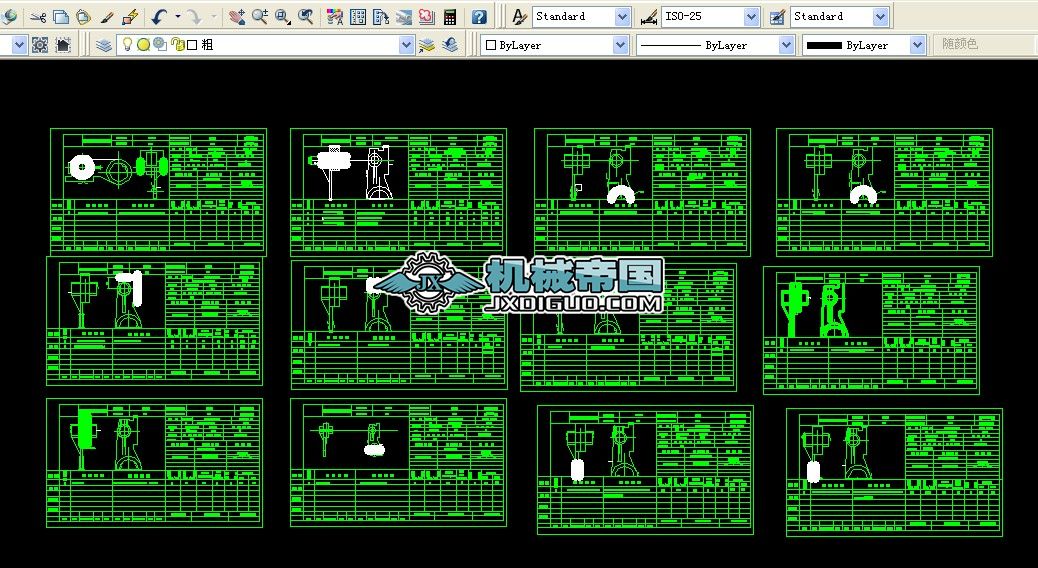This screenshot has height=568, width=1038.
Task: Click Make Object's Layer Current icon
Action: [x=427, y=45]
